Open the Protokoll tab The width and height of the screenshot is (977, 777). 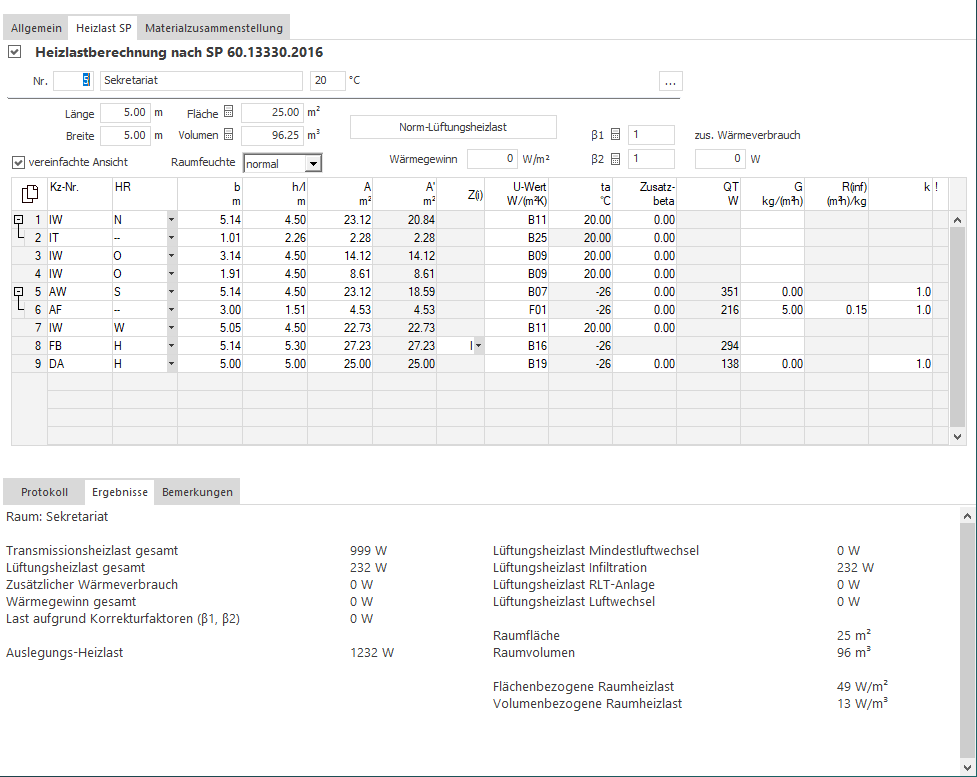click(44, 492)
